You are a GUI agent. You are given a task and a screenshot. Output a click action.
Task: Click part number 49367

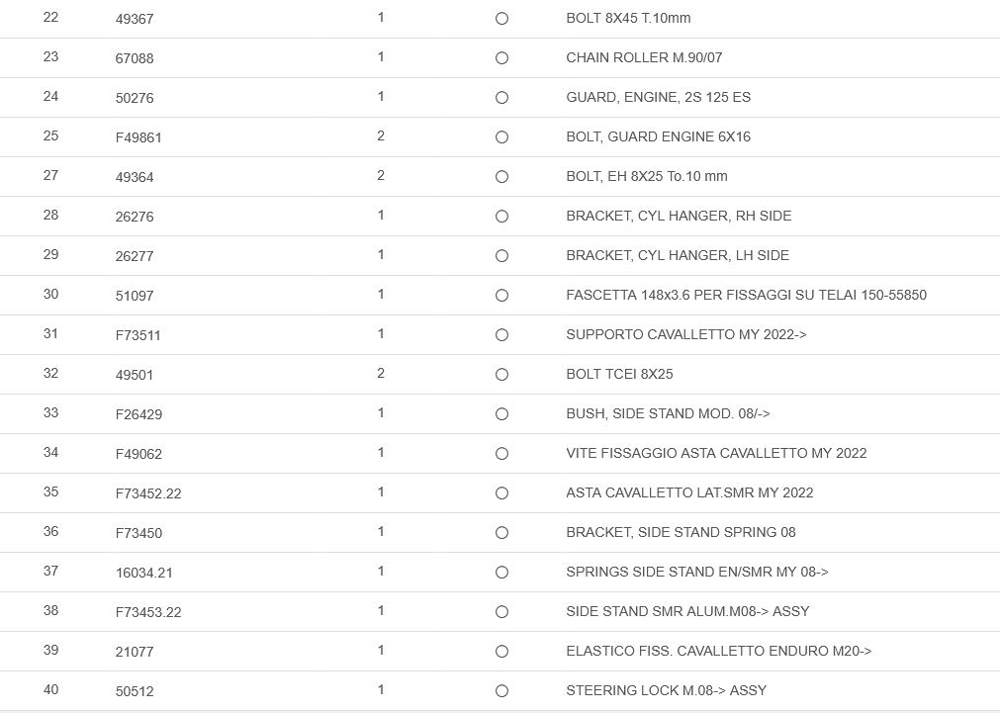click(134, 19)
